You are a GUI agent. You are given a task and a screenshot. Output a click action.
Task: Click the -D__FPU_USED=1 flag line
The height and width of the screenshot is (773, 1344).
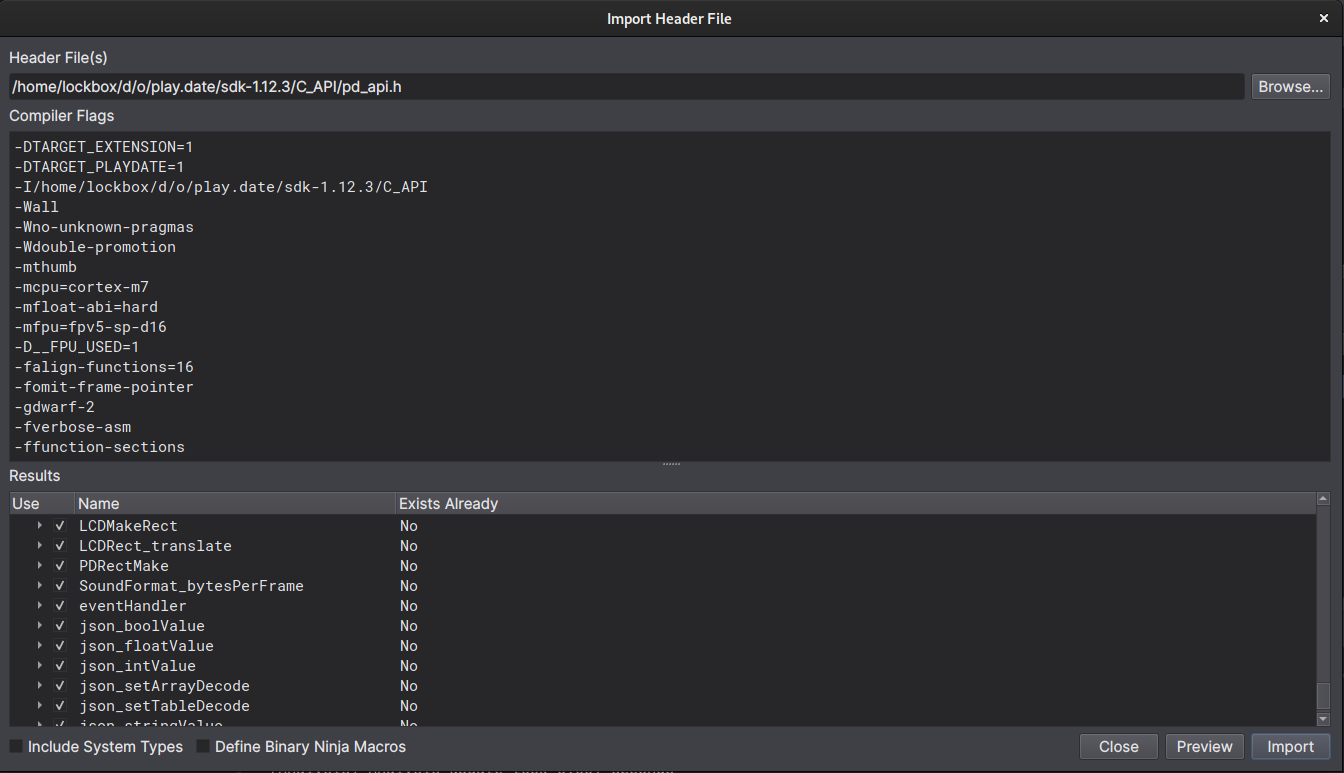(77, 347)
